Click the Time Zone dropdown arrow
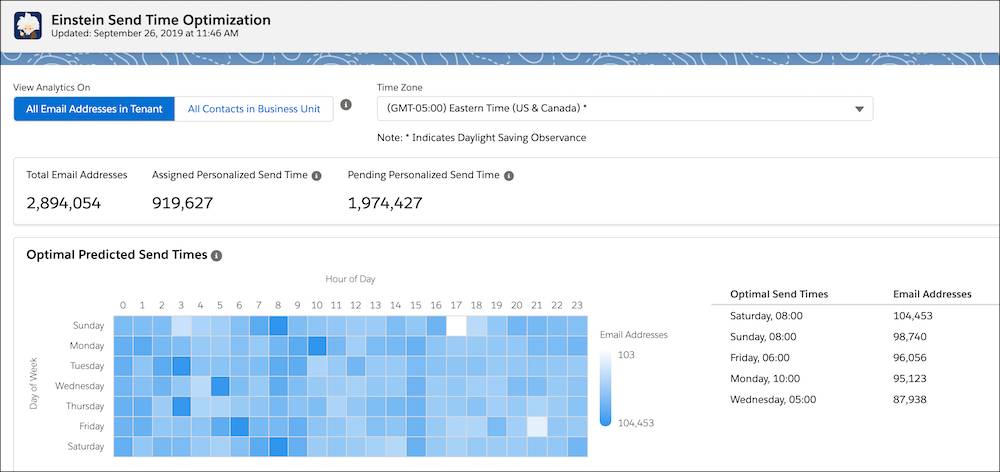Image resolution: width=1000 pixels, height=472 pixels. click(859, 109)
